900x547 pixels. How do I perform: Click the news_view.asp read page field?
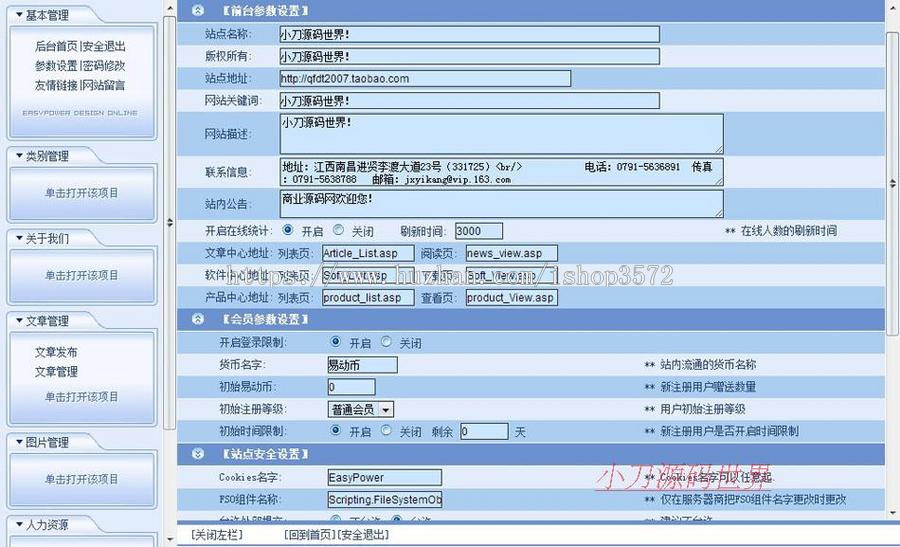(x=511, y=253)
